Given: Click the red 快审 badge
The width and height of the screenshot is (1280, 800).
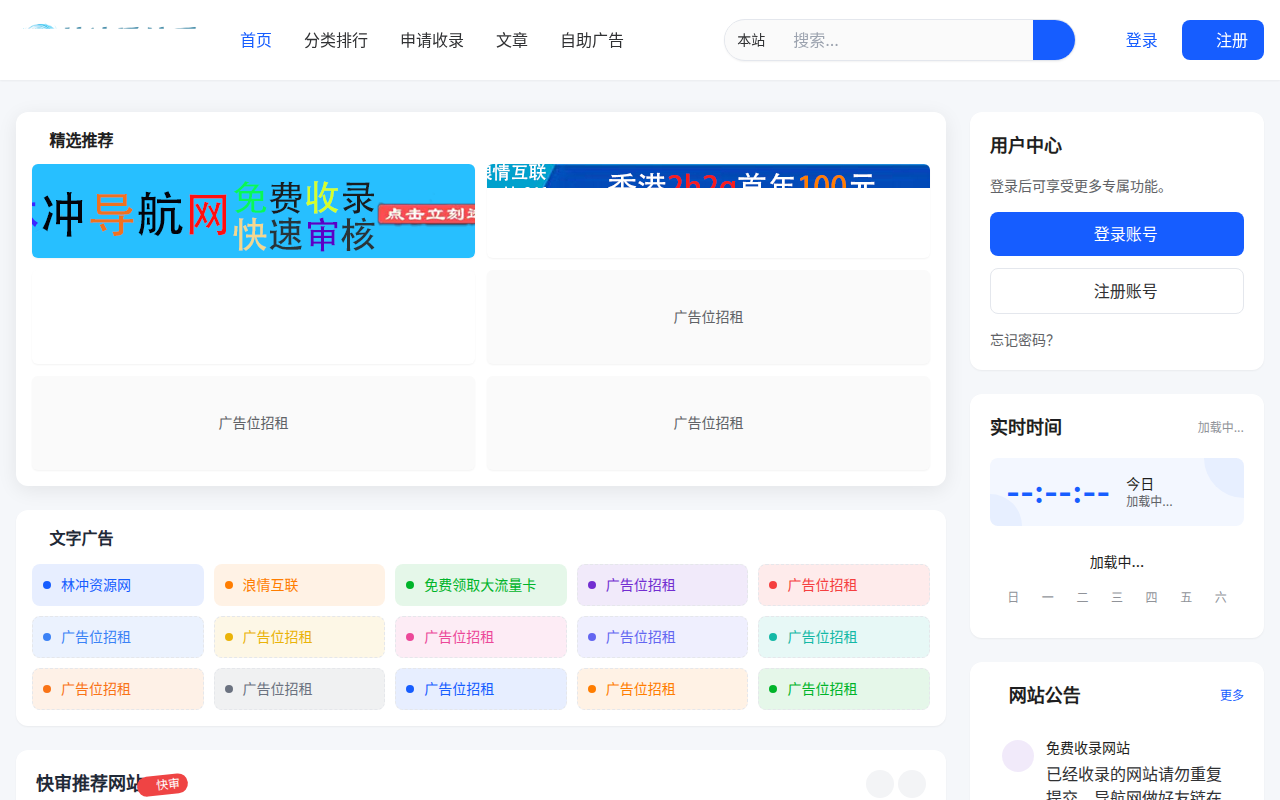Looking at the screenshot, I should 165,784.
